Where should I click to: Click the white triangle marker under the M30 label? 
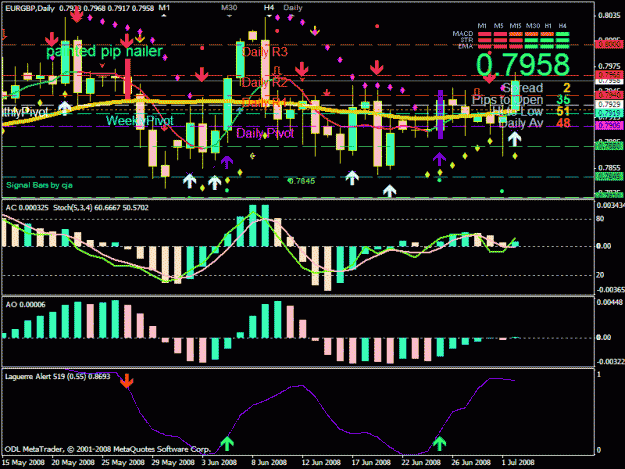pyautogui.click(x=229, y=16)
